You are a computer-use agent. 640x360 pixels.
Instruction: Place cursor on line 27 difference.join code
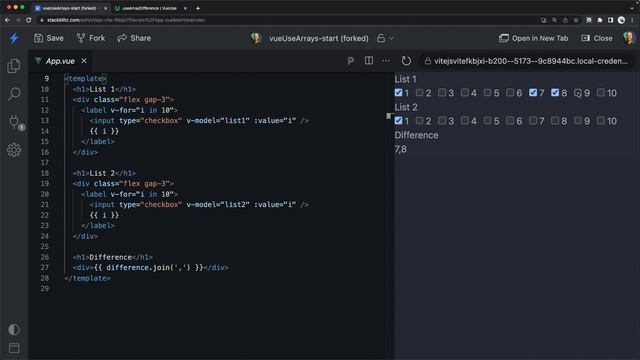149,268
